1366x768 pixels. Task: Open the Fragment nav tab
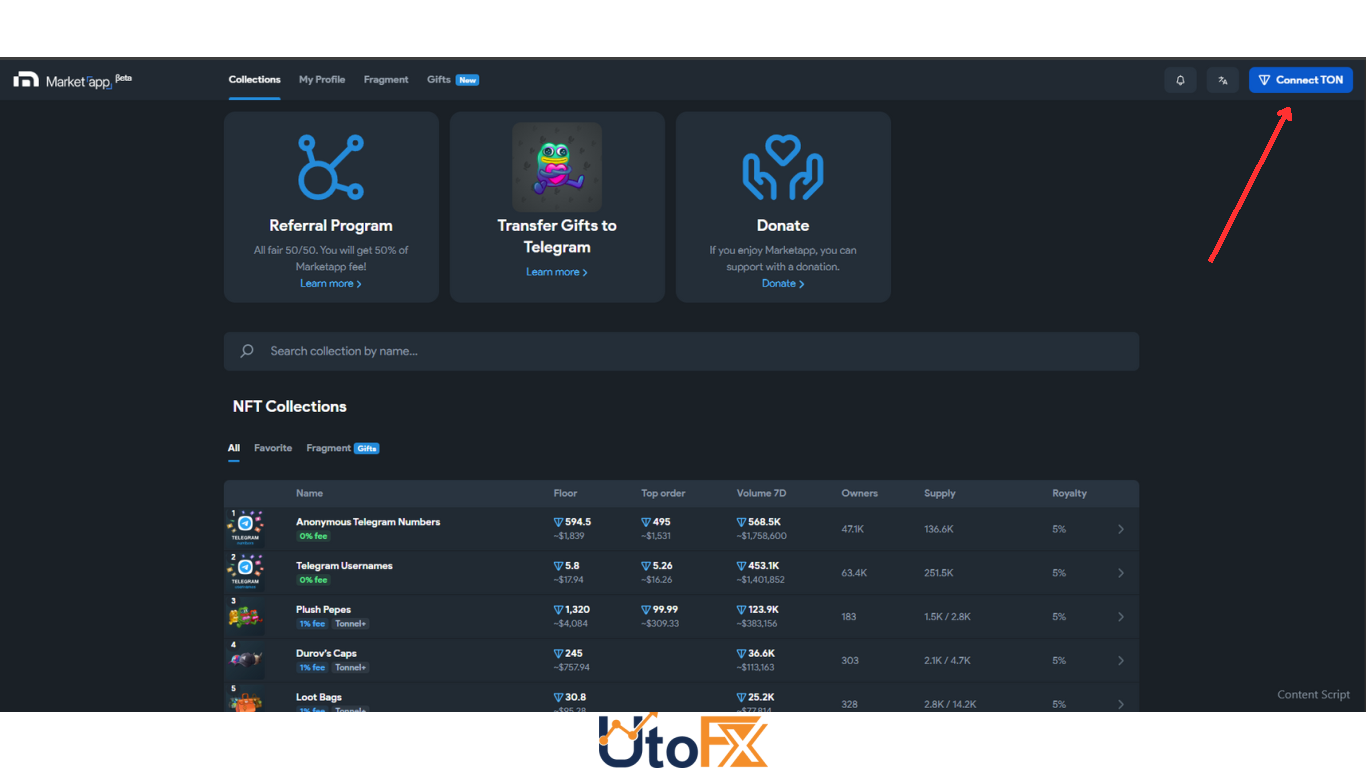386,80
